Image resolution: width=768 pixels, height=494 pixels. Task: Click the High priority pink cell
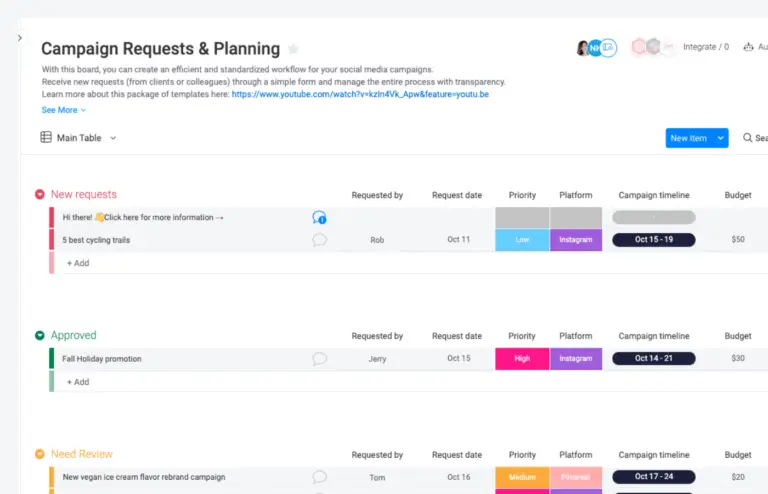522,359
